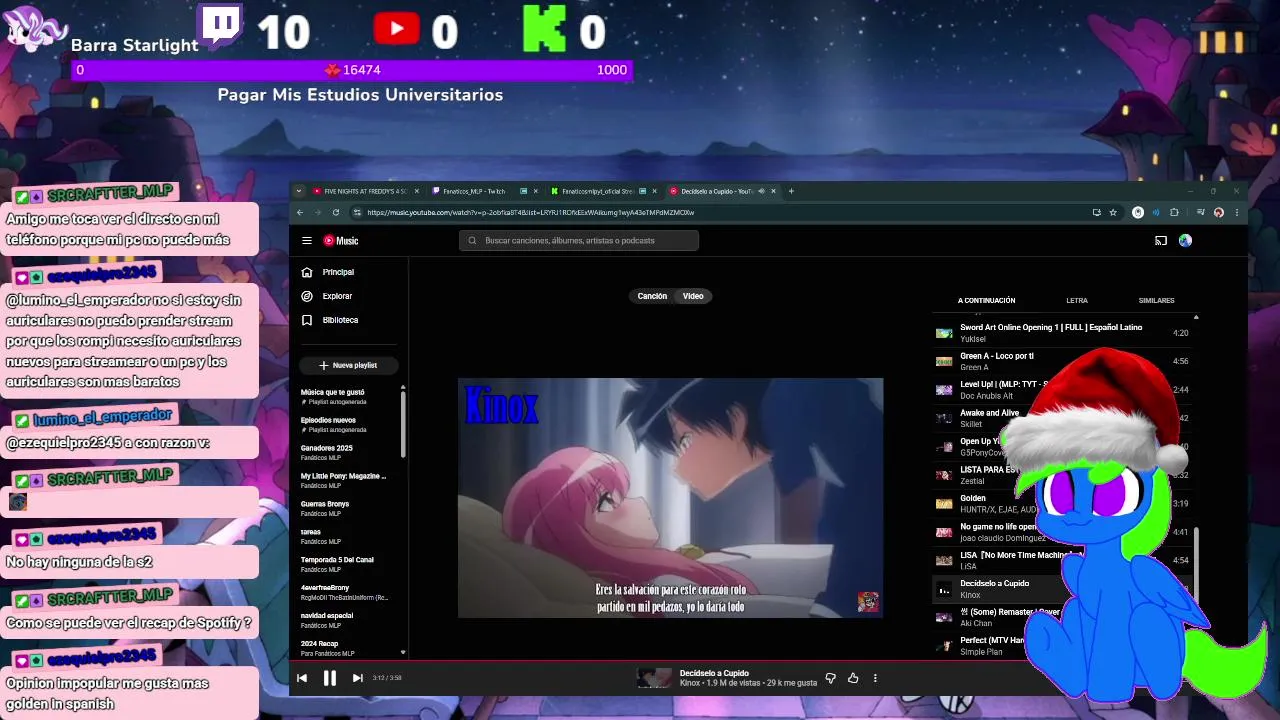Screen dimensions: 1280x720
Task: Open the account avatar menu
Action: pos(1185,241)
